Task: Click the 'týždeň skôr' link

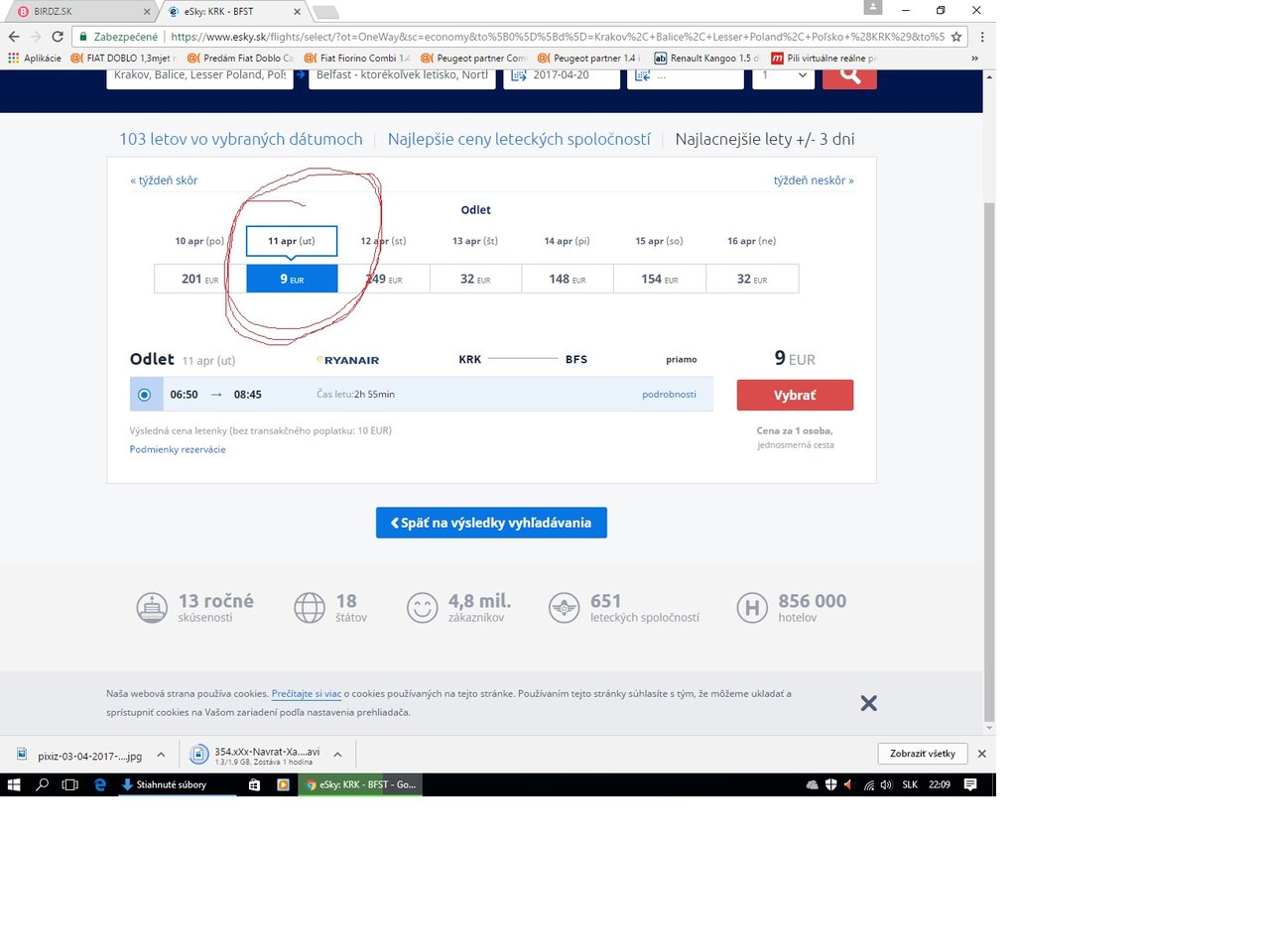Action: pos(164,180)
